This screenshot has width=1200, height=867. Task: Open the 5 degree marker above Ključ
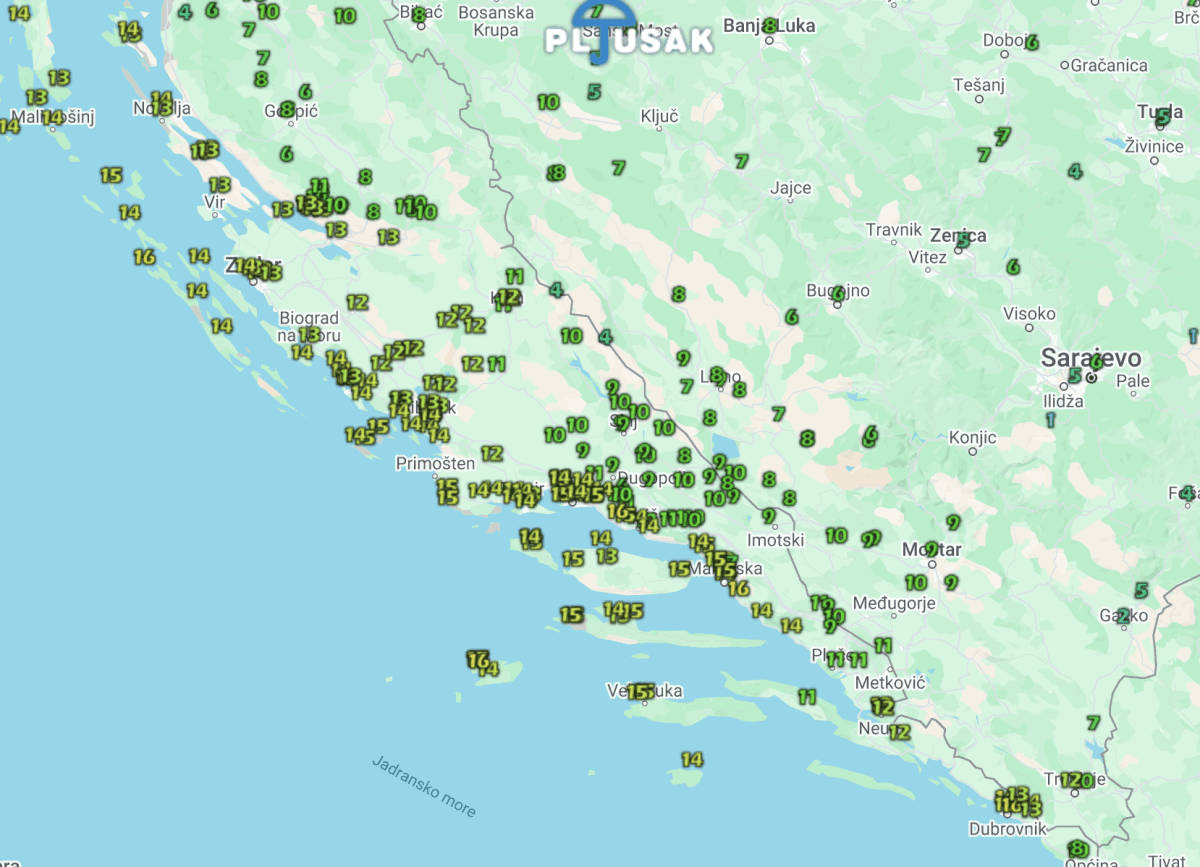pyautogui.click(x=594, y=92)
